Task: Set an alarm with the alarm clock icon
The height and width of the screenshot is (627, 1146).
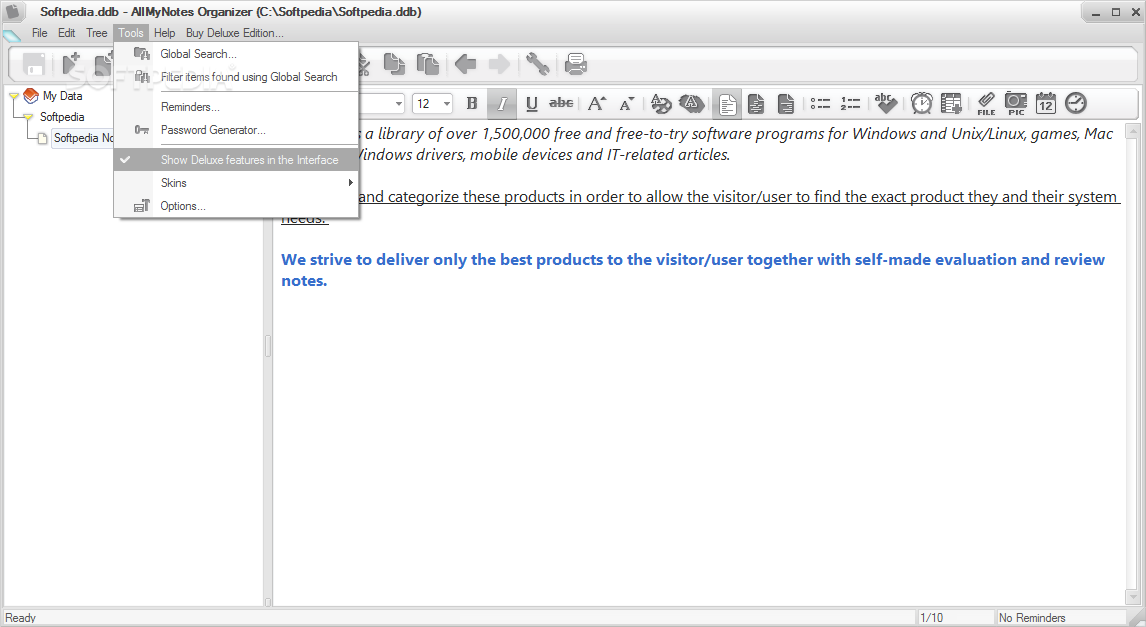Action: (922, 104)
